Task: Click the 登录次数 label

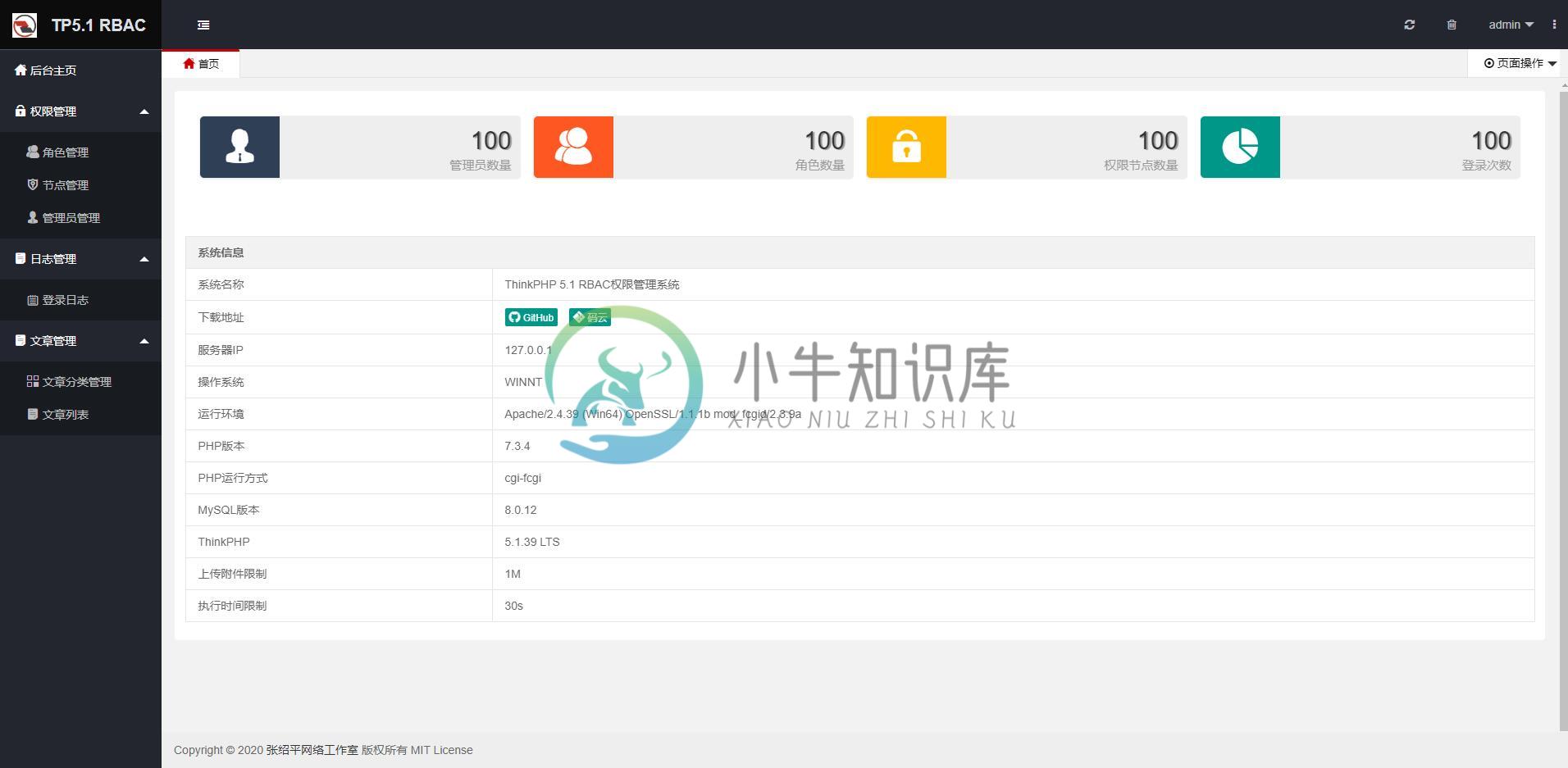Action: point(1486,165)
